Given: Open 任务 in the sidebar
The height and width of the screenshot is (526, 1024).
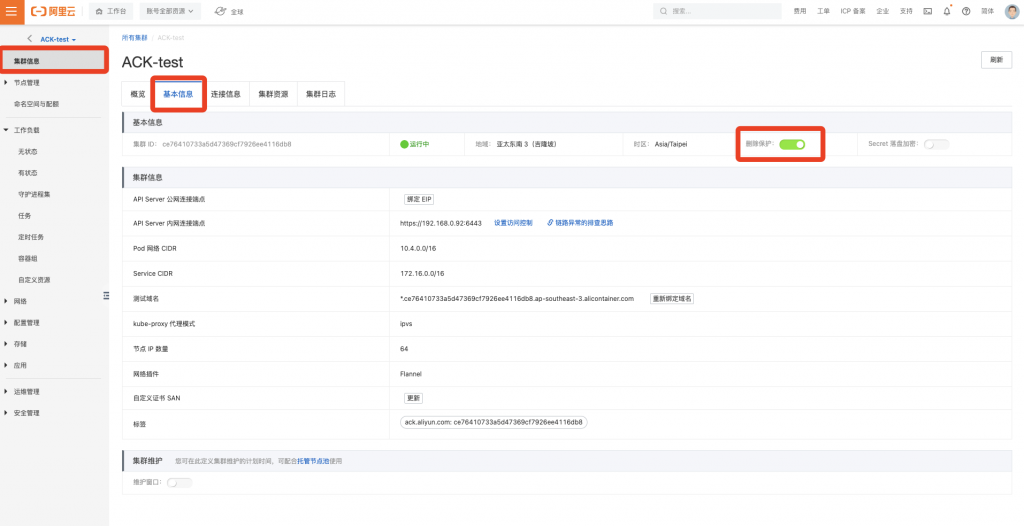Looking at the screenshot, I should (x=24, y=216).
